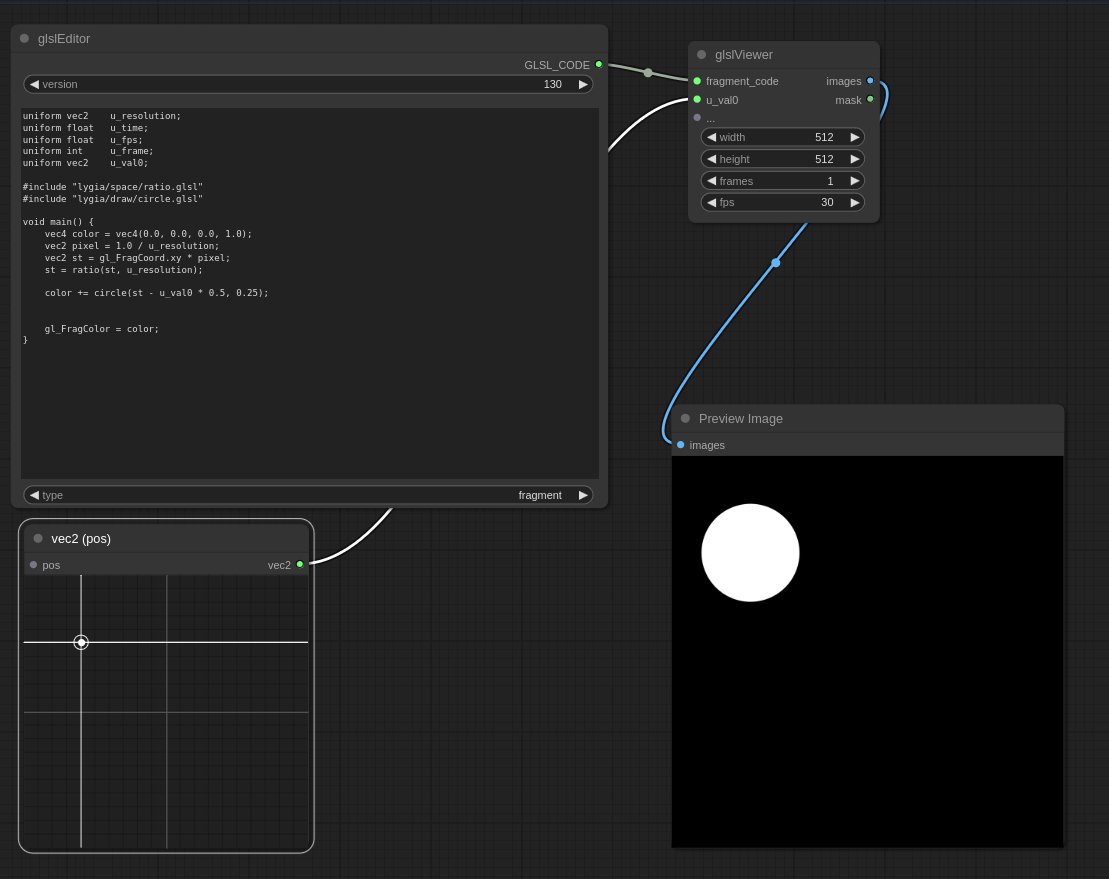Click the '...' extra input dot on glslViewer
1109x879 pixels.
tap(696, 117)
